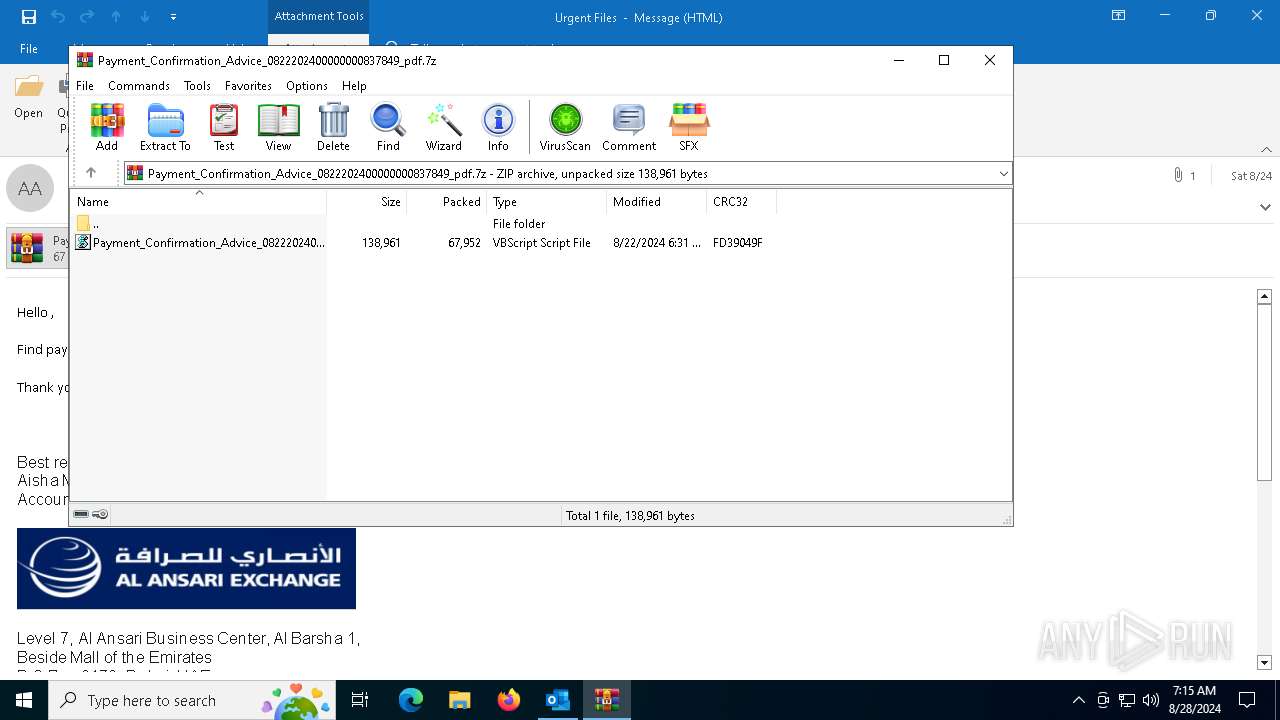
Task: Click the message body scroll up arrow
Action: click(1264, 297)
